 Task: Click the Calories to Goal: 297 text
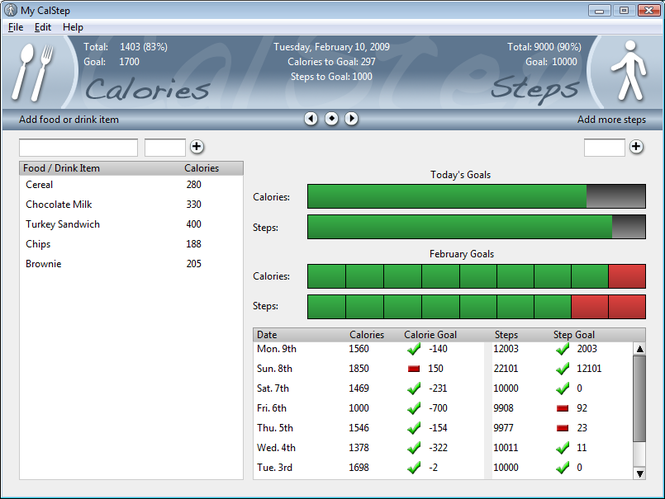pos(331,62)
